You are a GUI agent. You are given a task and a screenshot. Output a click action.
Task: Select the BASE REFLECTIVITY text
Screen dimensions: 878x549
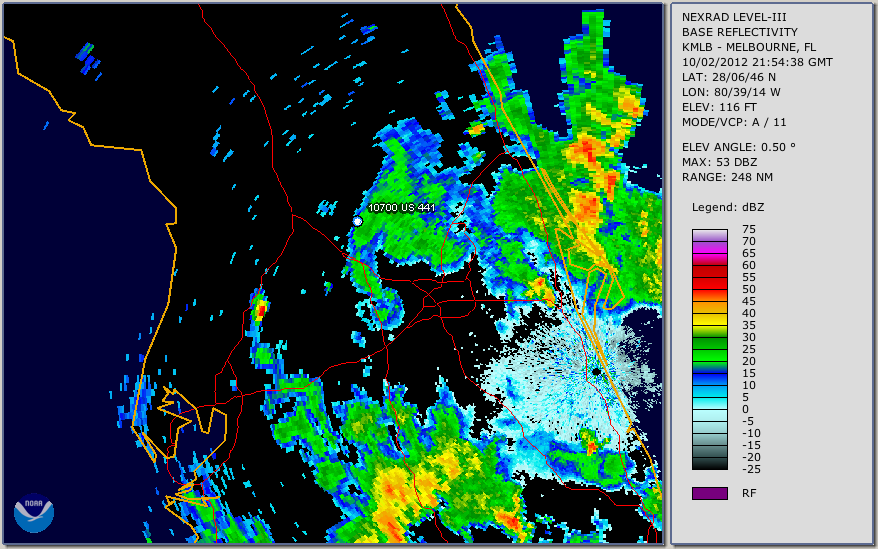click(x=740, y=32)
